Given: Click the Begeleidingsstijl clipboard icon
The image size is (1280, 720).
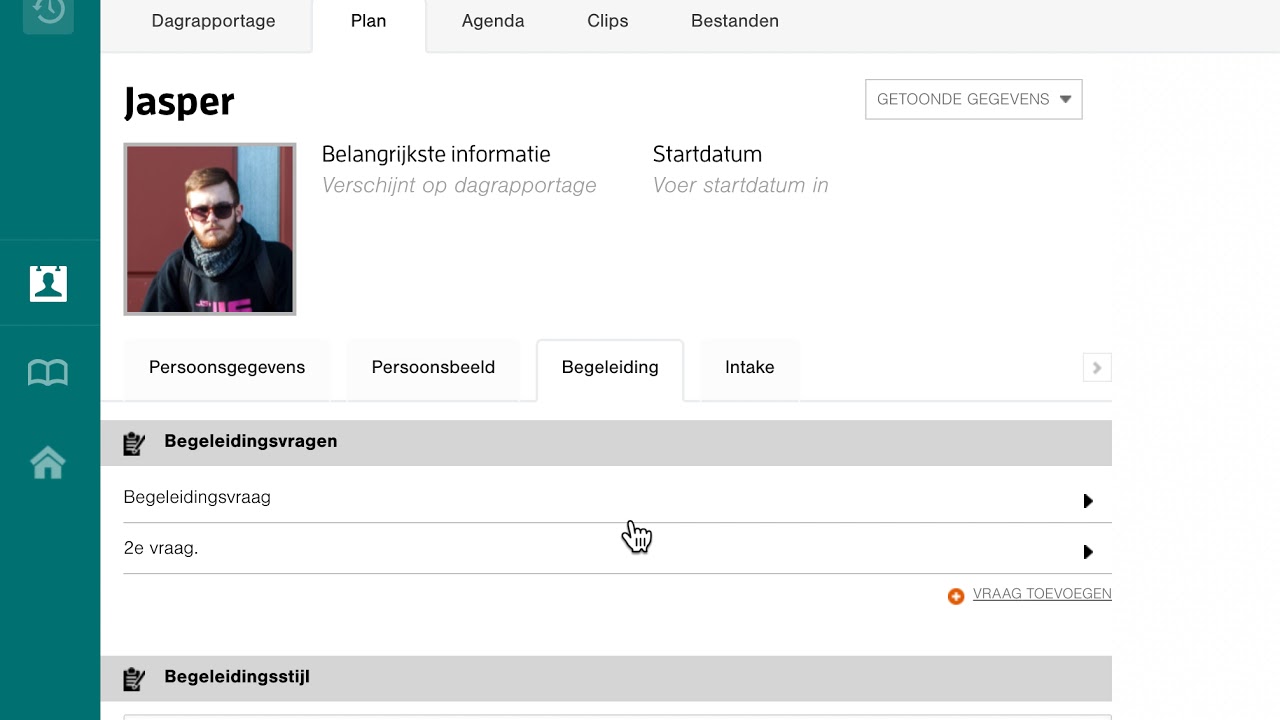Looking at the screenshot, I should [x=134, y=679].
